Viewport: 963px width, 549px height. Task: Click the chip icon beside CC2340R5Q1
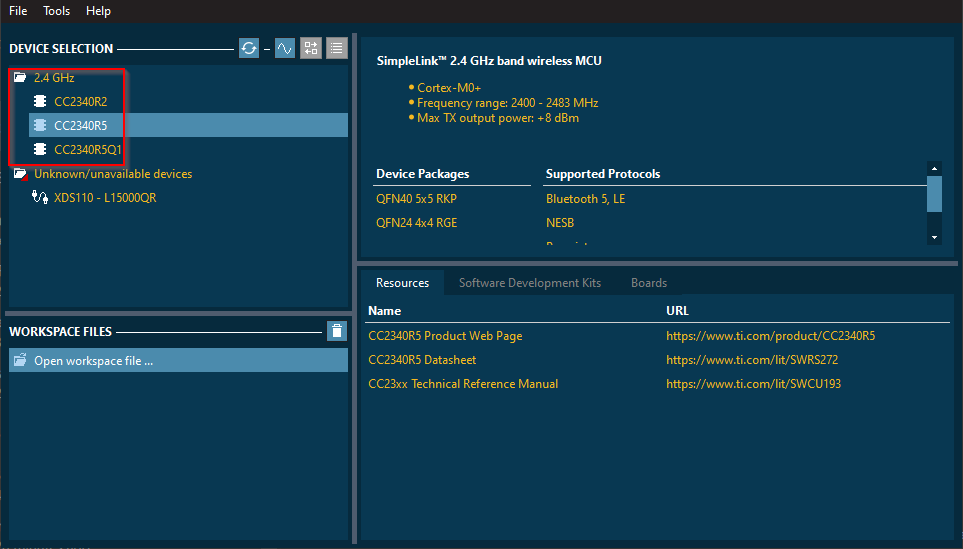(x=40, y=149)
